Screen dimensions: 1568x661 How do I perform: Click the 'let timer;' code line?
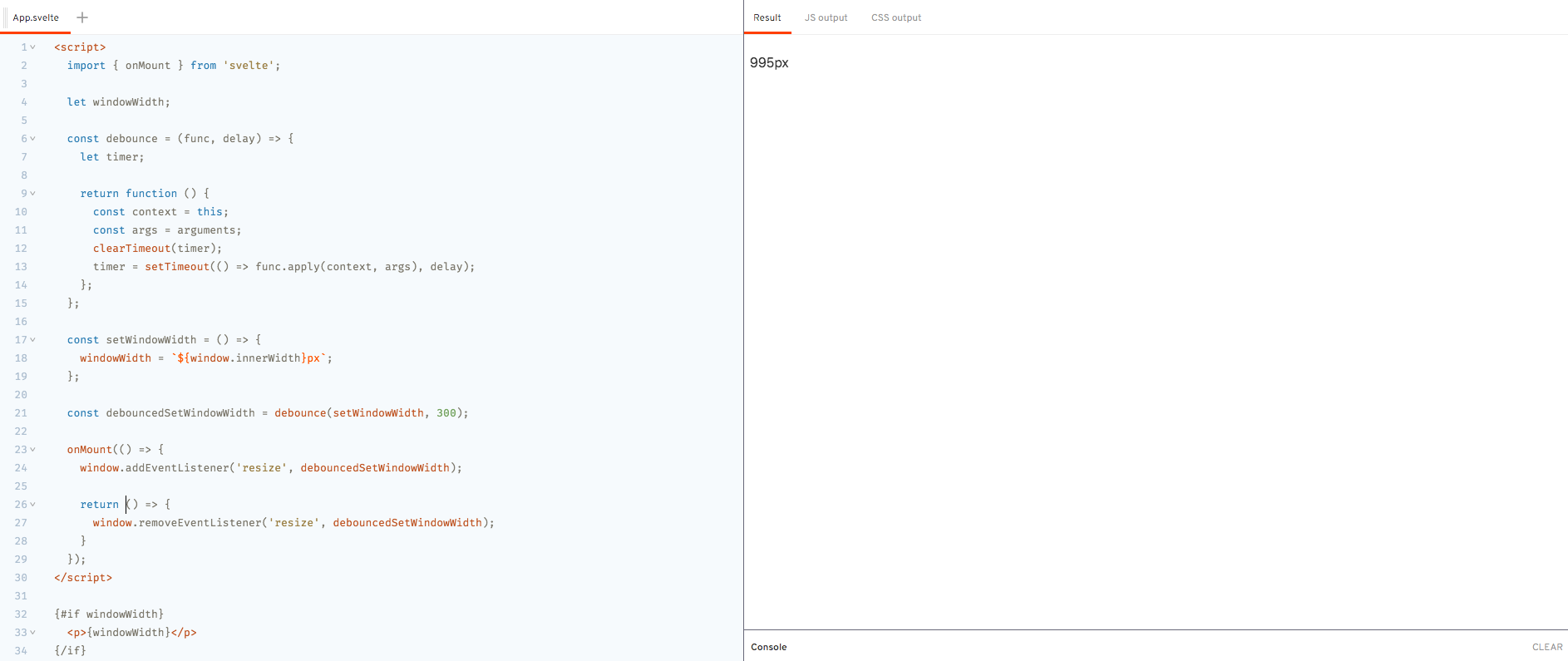[112, 157]
